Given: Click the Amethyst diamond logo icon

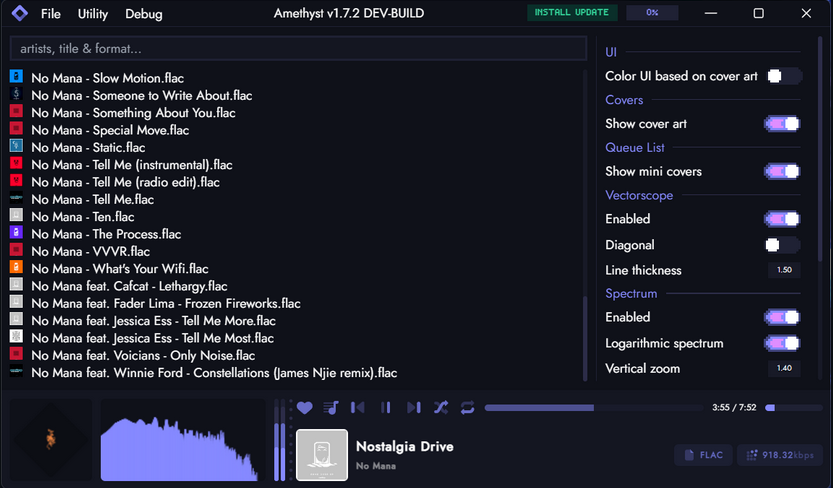Looking at the screenshot, I should tap(20, 13).
